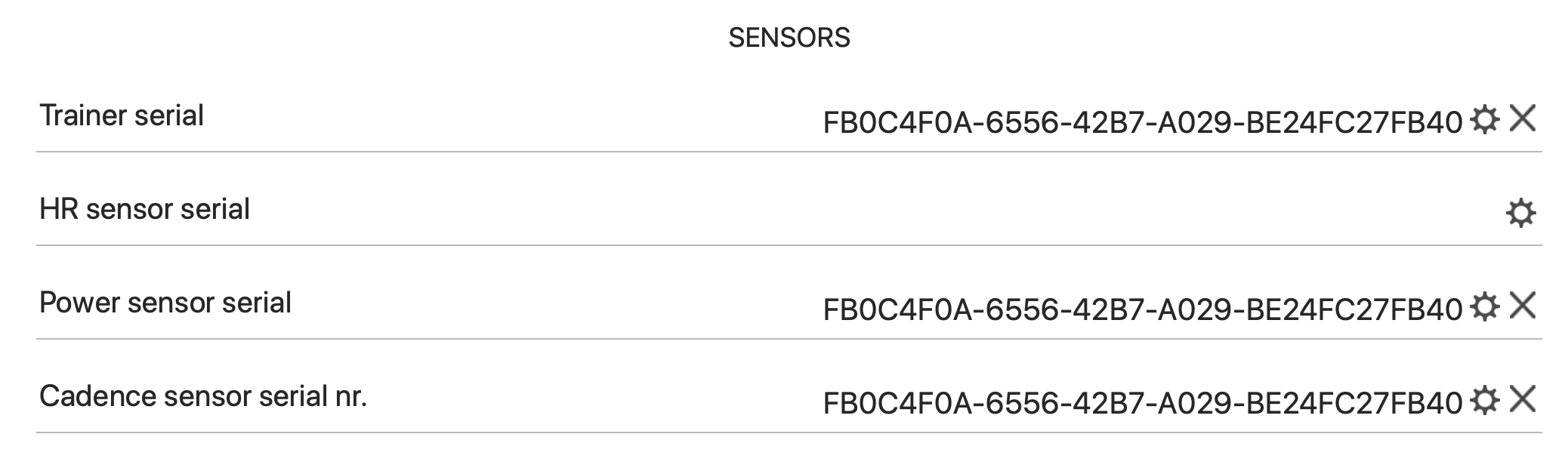Image resolution: width=1568 pixels, height=474 pixels.
Task: Remove the Power sensor serial with X
Action: click(1523, 306)
